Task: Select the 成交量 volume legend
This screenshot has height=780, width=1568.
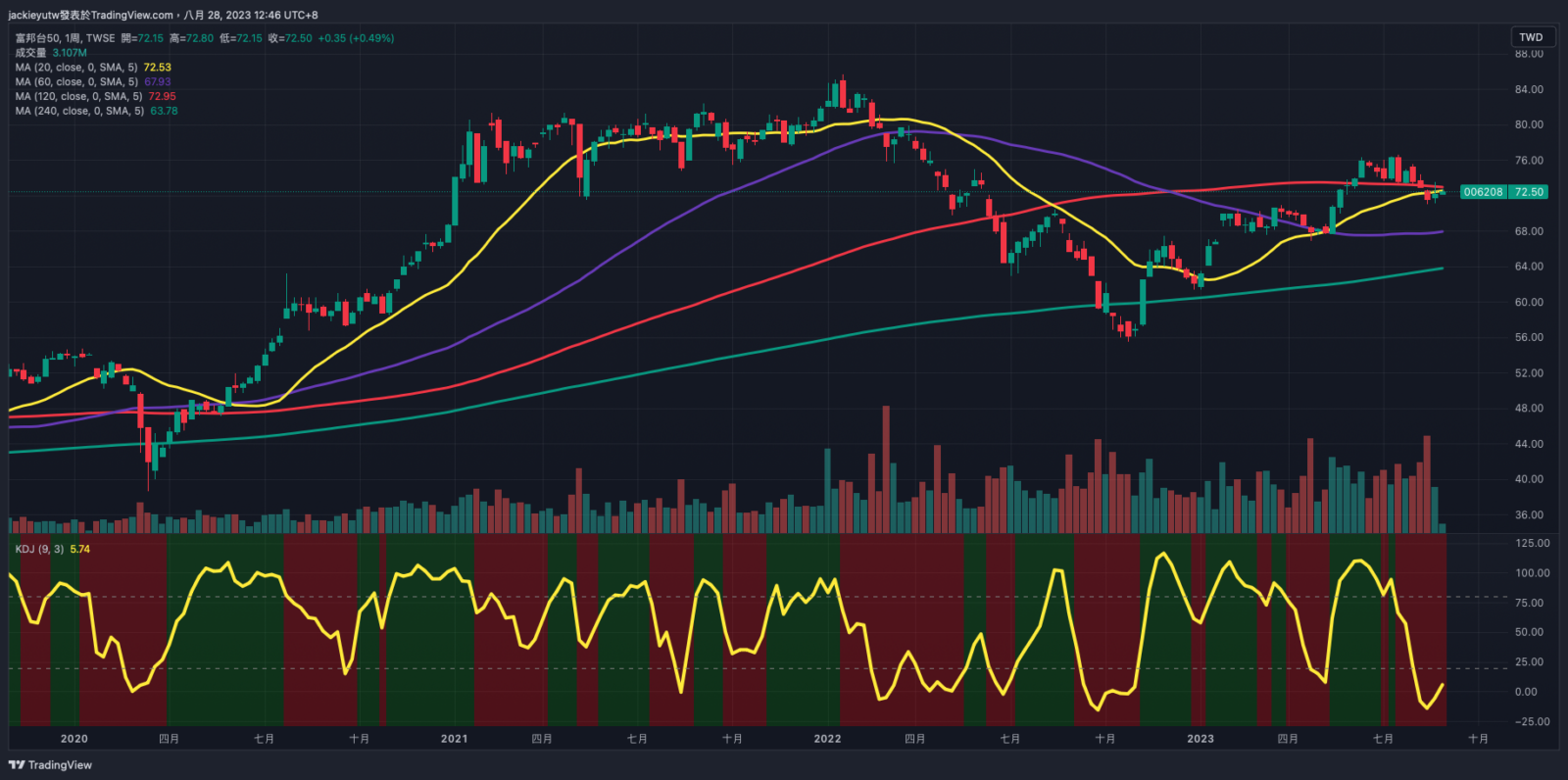Action: tap(30, 53)
